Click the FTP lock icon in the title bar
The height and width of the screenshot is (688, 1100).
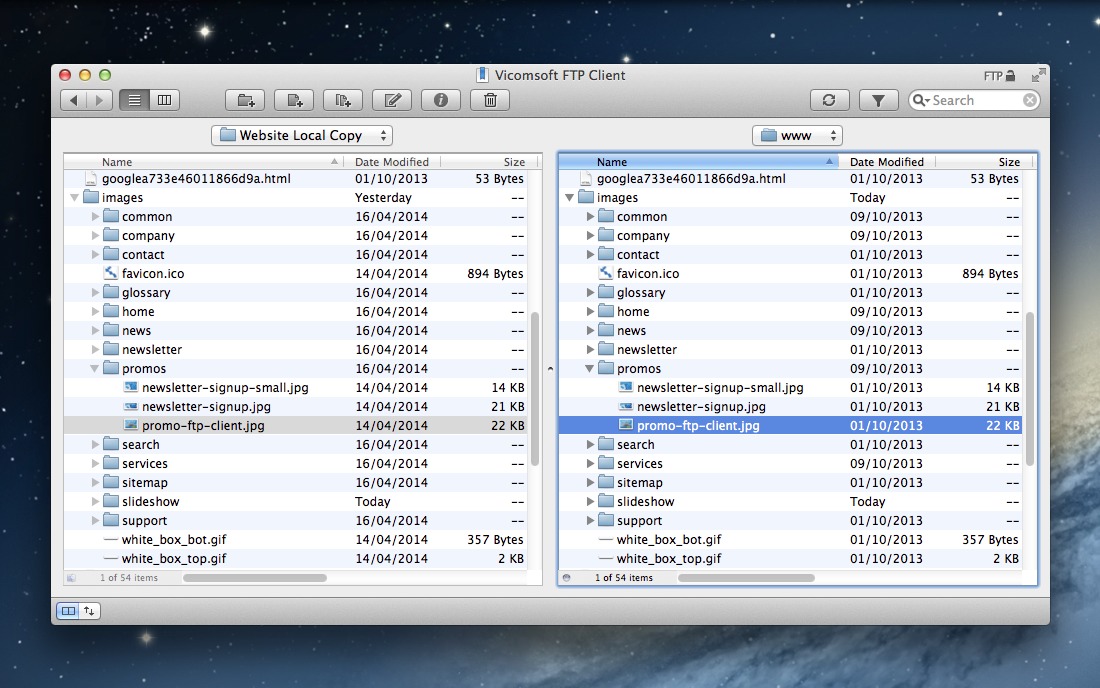pos(1009,75)
